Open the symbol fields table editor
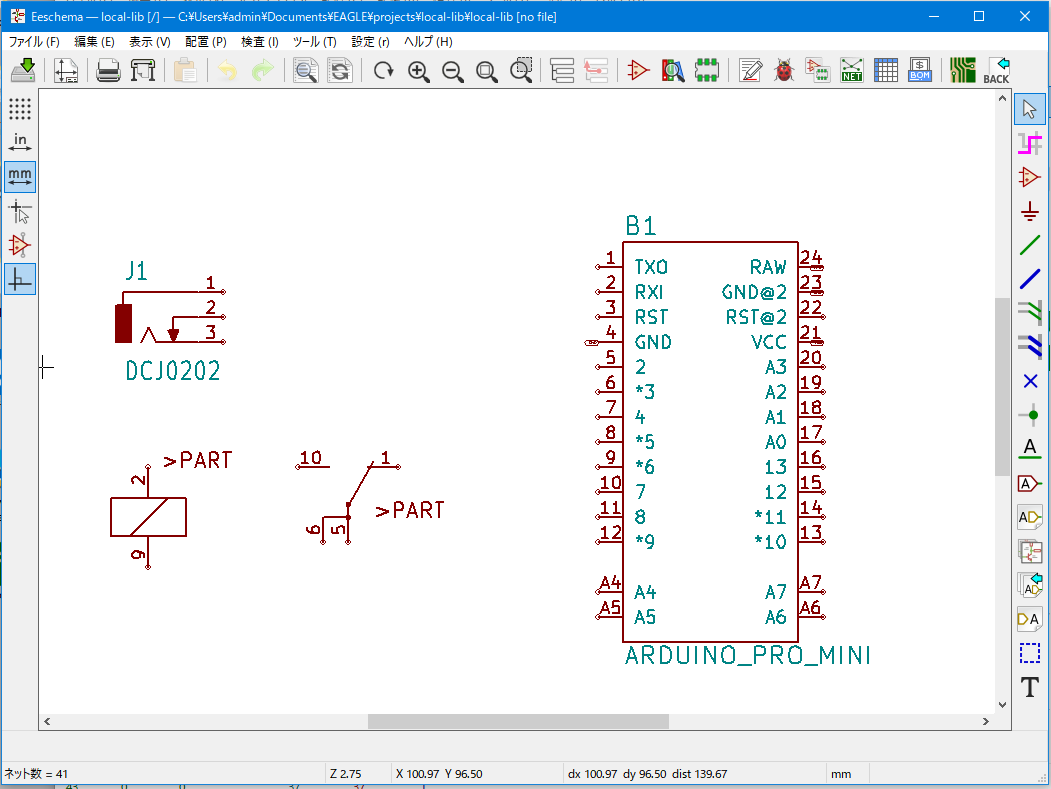1051x789 pixels. point(886,70)
